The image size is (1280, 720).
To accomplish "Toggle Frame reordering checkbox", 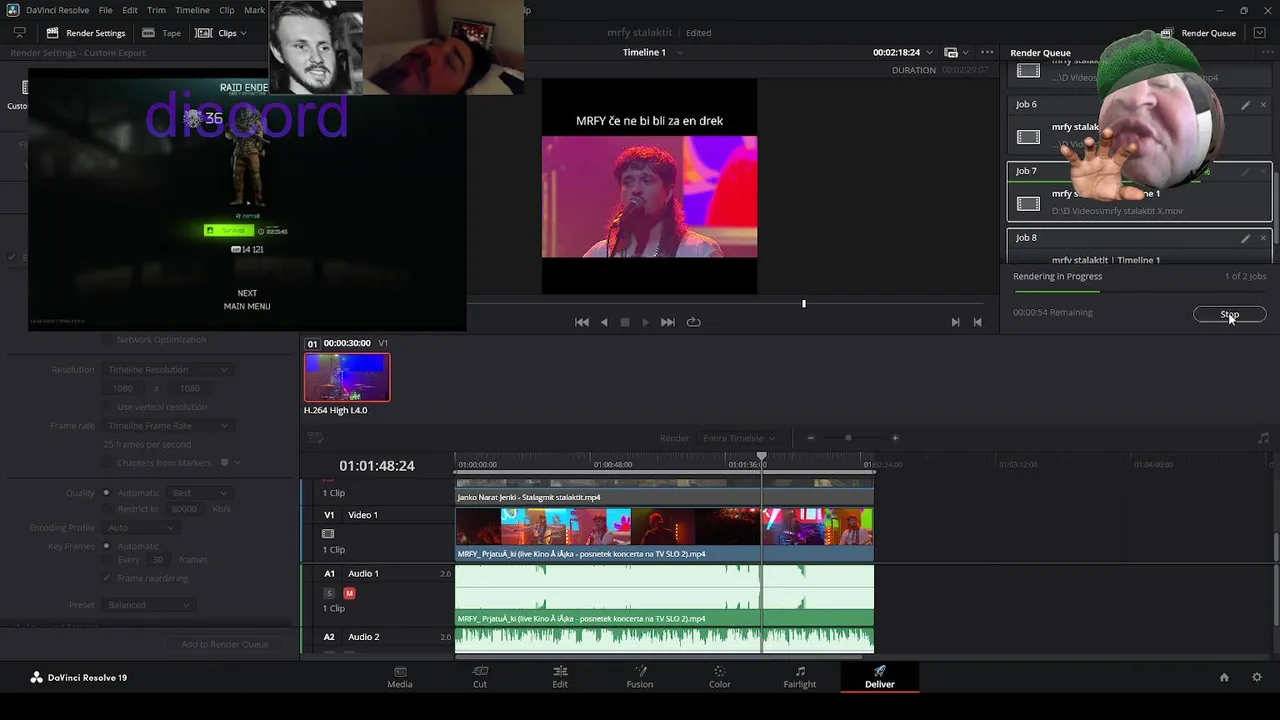I will point(107,578).
